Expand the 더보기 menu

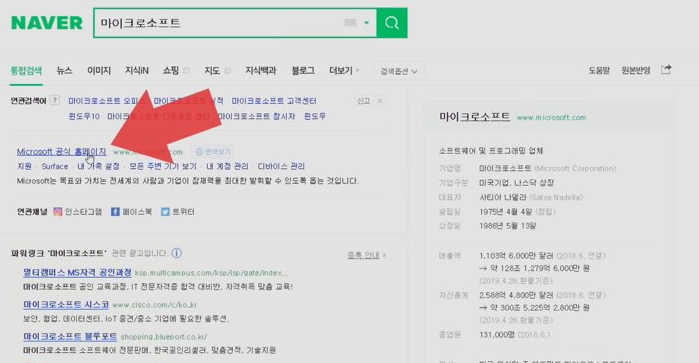(344, 70)
